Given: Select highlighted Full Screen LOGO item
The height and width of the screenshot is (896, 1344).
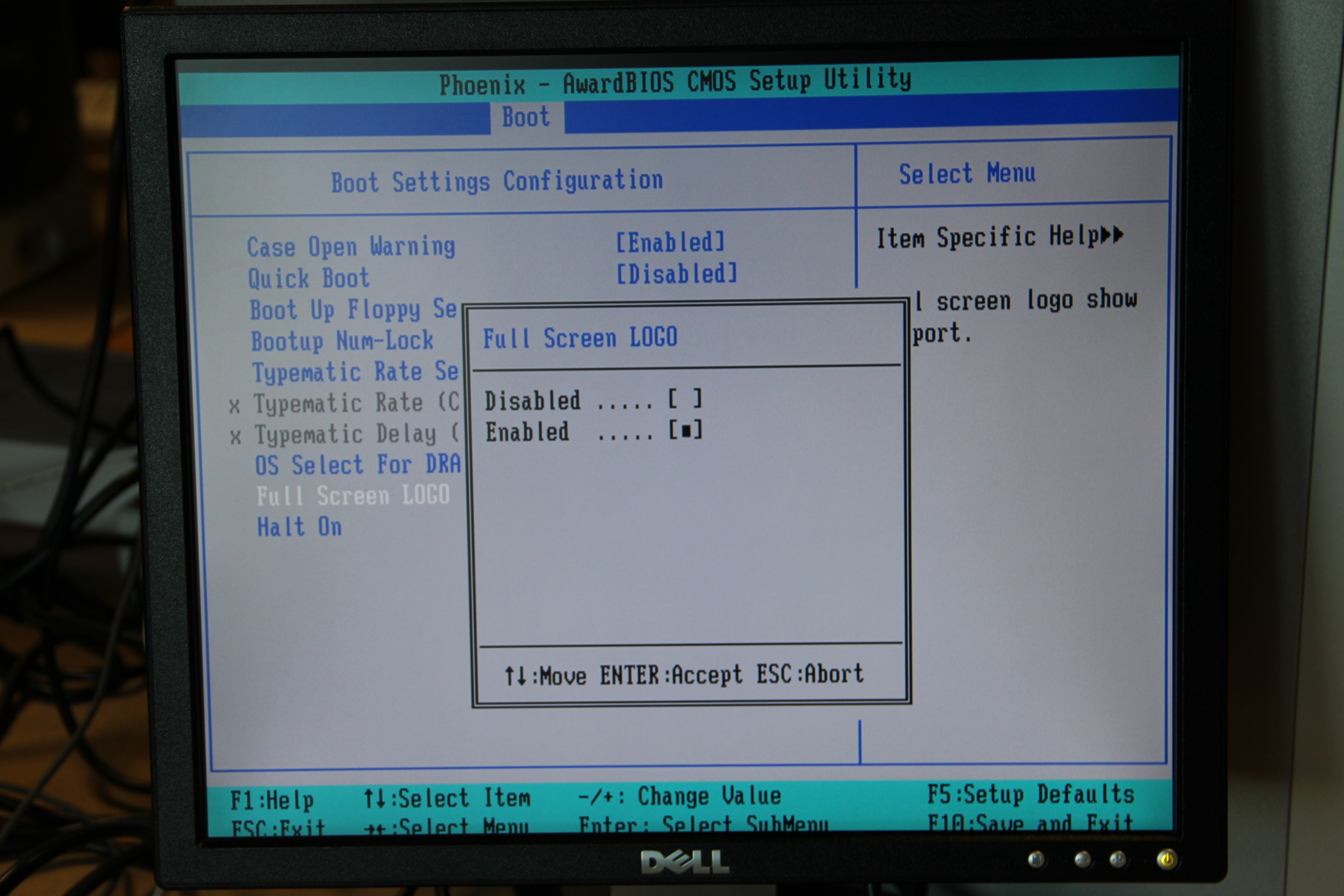Looking at the screenshot, I should pos(353,496).
